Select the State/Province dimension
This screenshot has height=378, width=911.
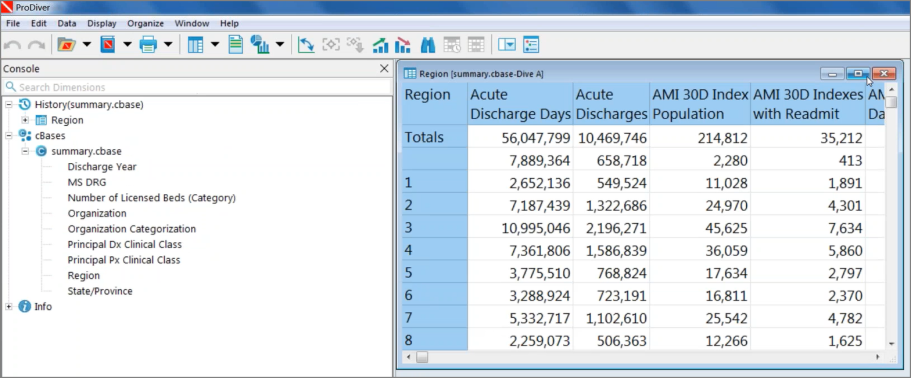tap(100, 291)
